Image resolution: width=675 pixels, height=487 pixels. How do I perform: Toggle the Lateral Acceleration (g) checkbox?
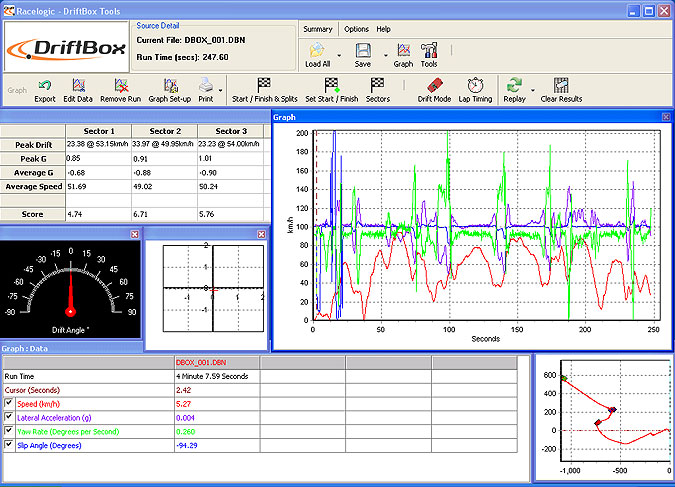coord(9,417)
